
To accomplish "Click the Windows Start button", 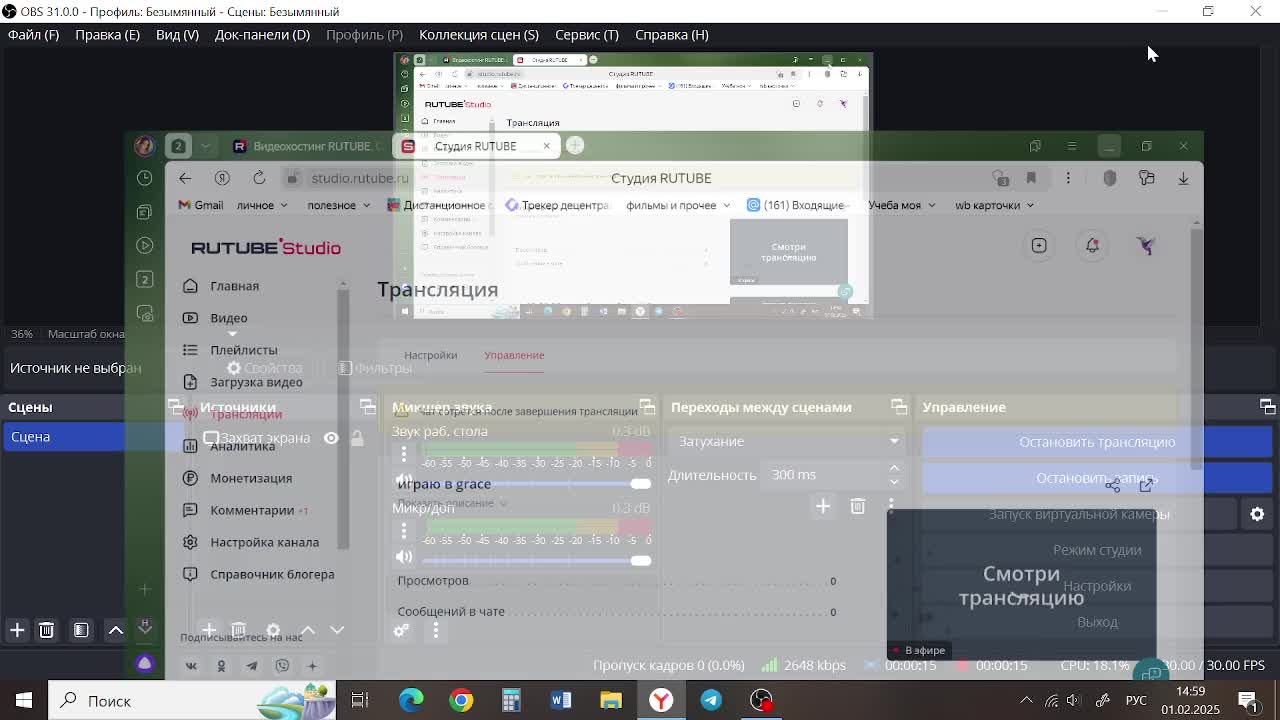I will pyautogui.click(x=24, y=700).
